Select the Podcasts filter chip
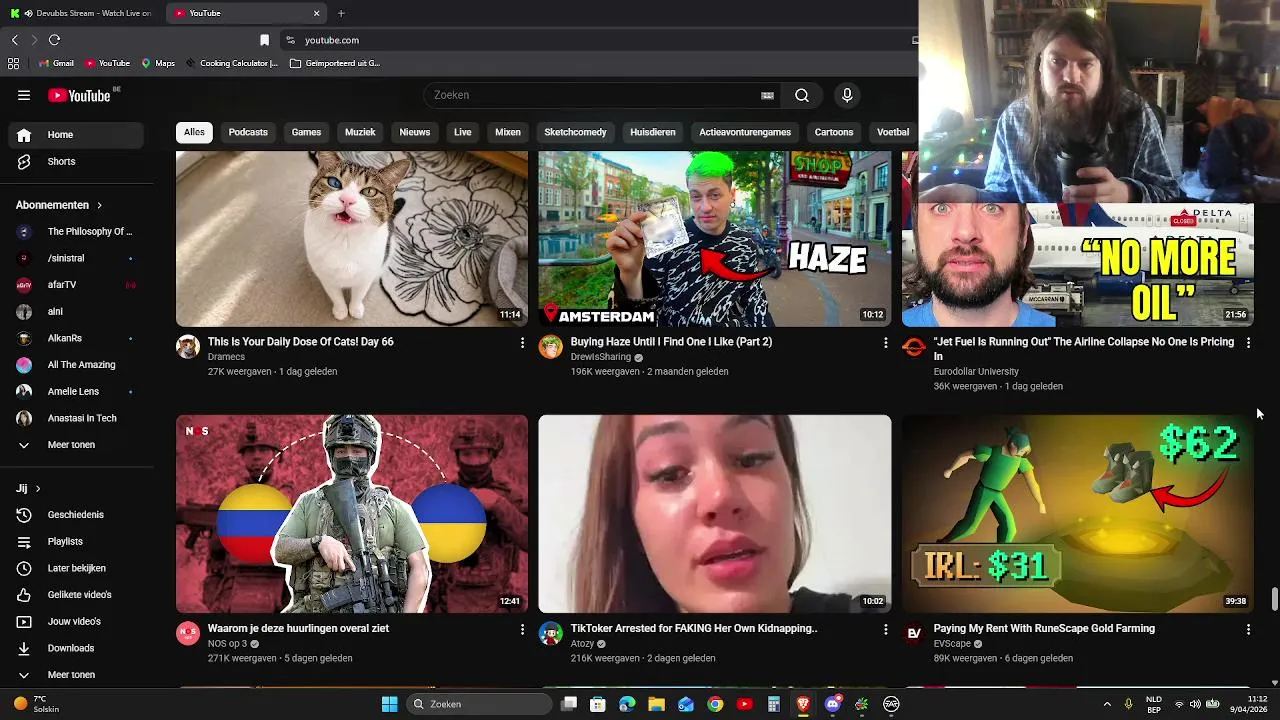The height and width of the screenshot is (720, 1280). pos(248,132)
